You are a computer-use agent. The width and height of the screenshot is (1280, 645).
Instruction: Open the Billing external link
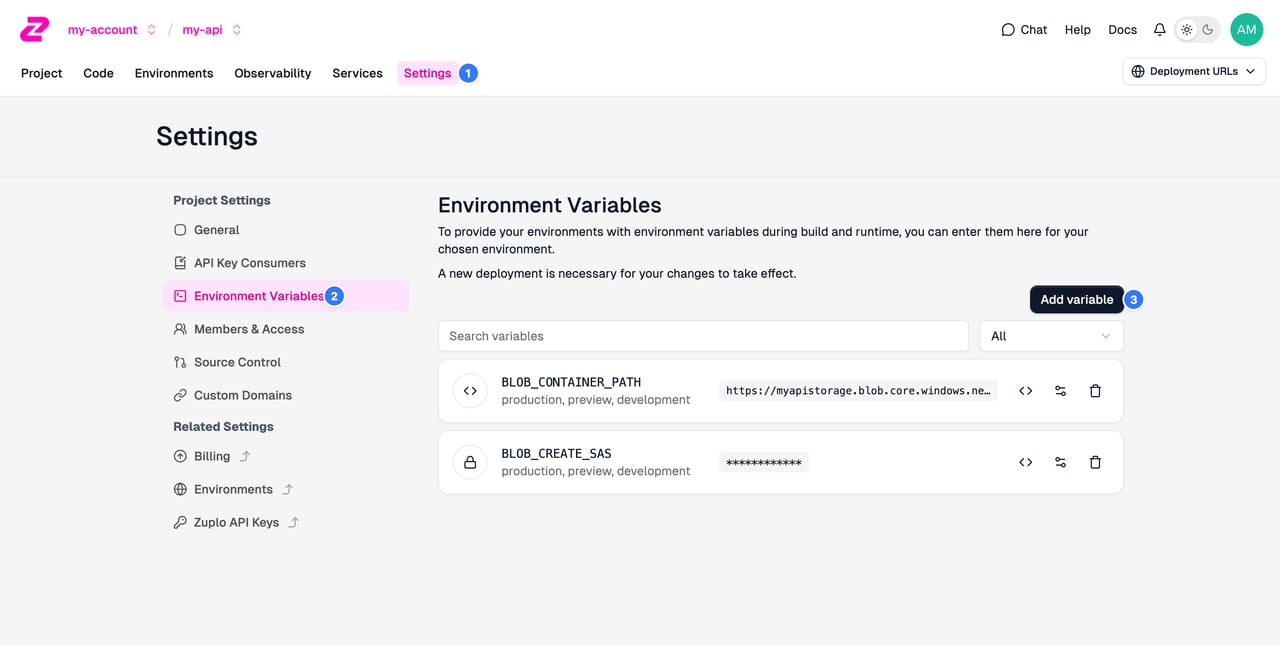pyautogui.click(x=211, y=456)
